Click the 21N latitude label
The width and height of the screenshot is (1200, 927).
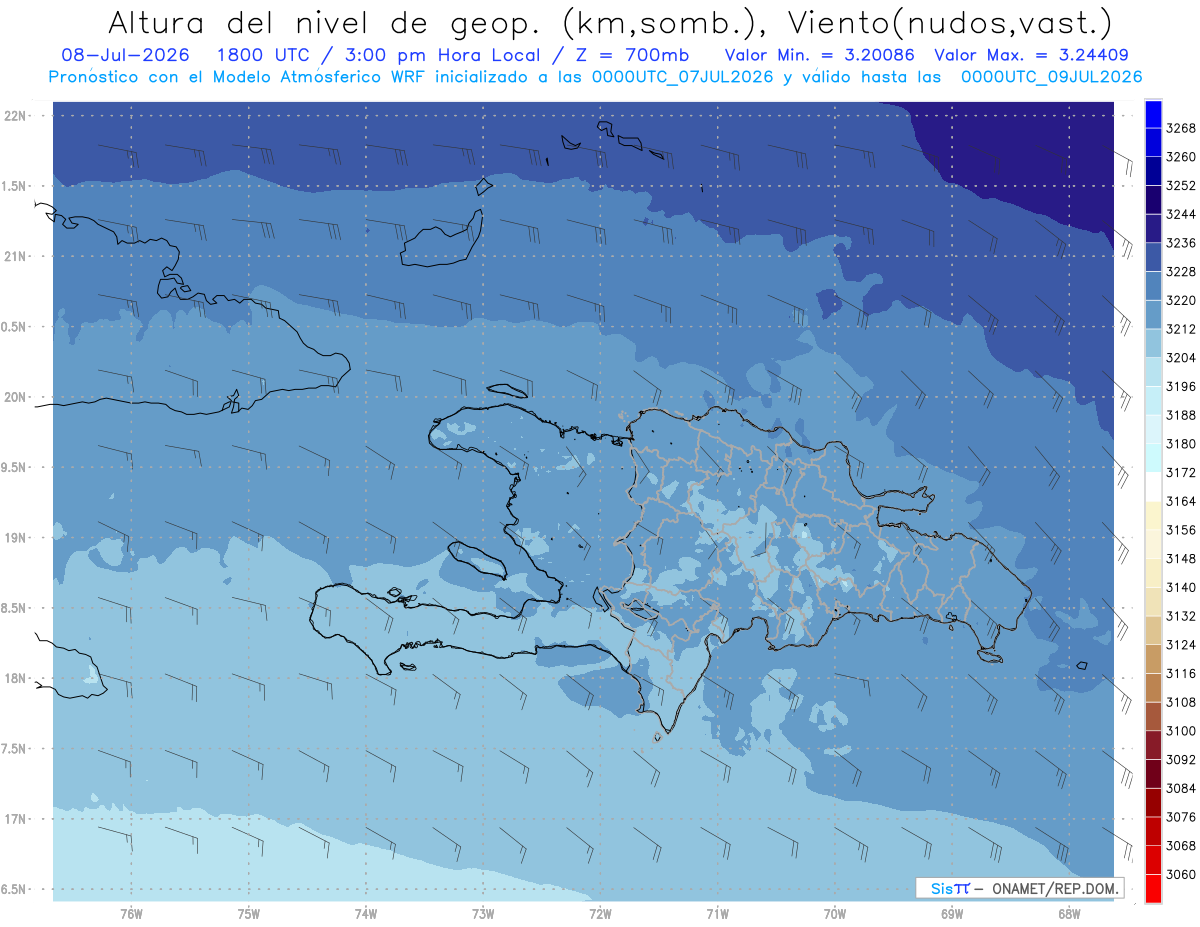(17, 257)
